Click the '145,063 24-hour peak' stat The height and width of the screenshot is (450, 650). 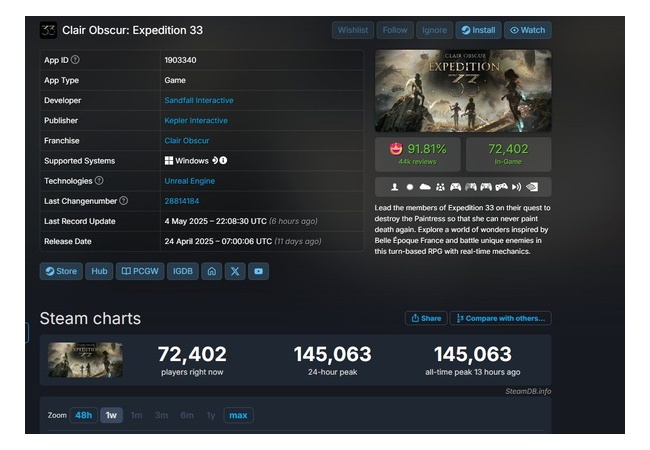pos(332,360)
